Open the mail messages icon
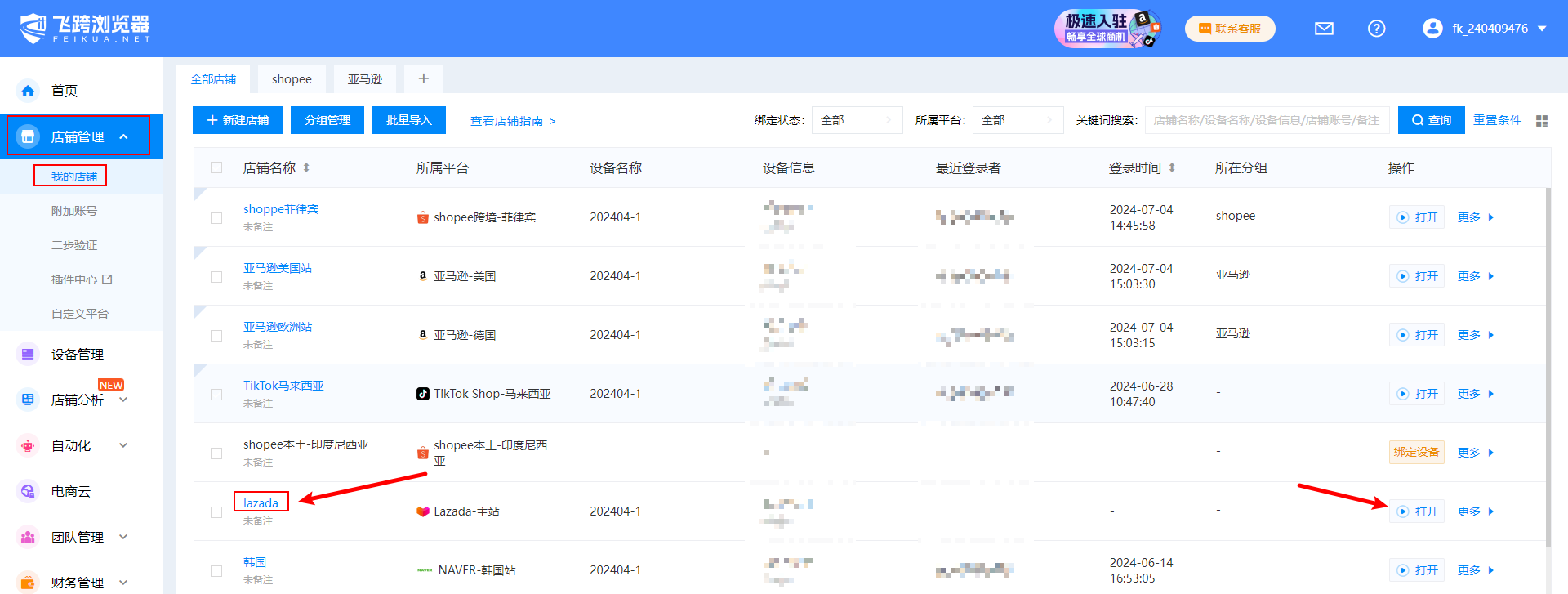This screenshot has width=1568, height=594. point(1324,29)
